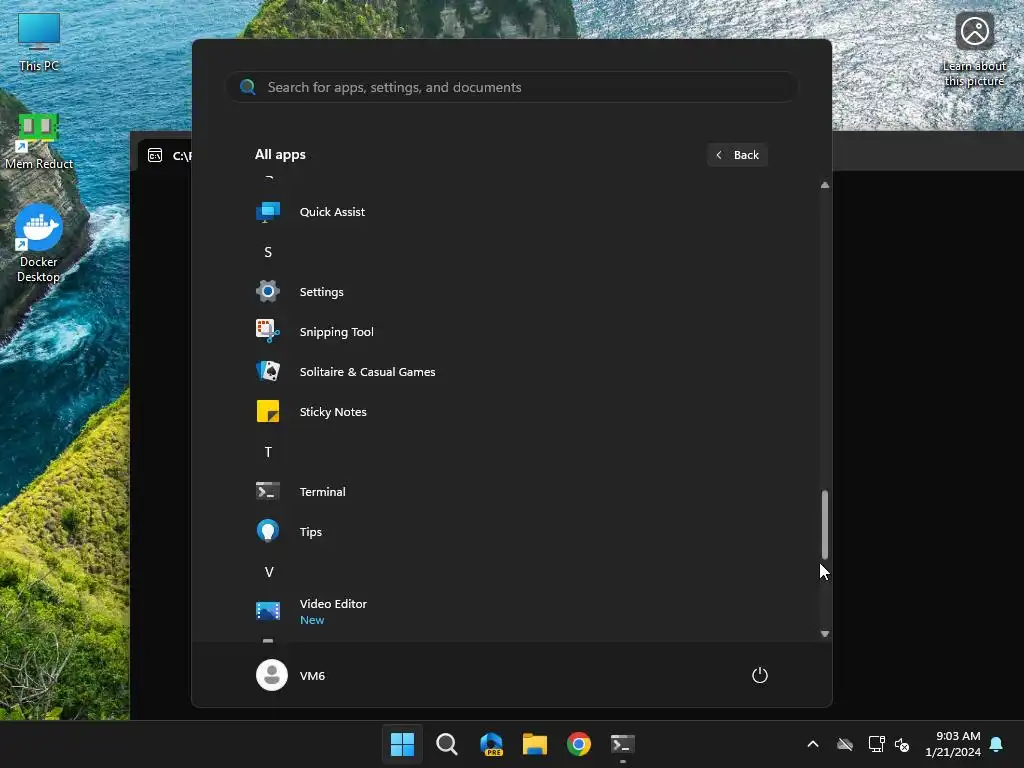This screenshot has width=1024, height=768.
Task: Click the search apps and settings field
Action: [x=512, y=87]
